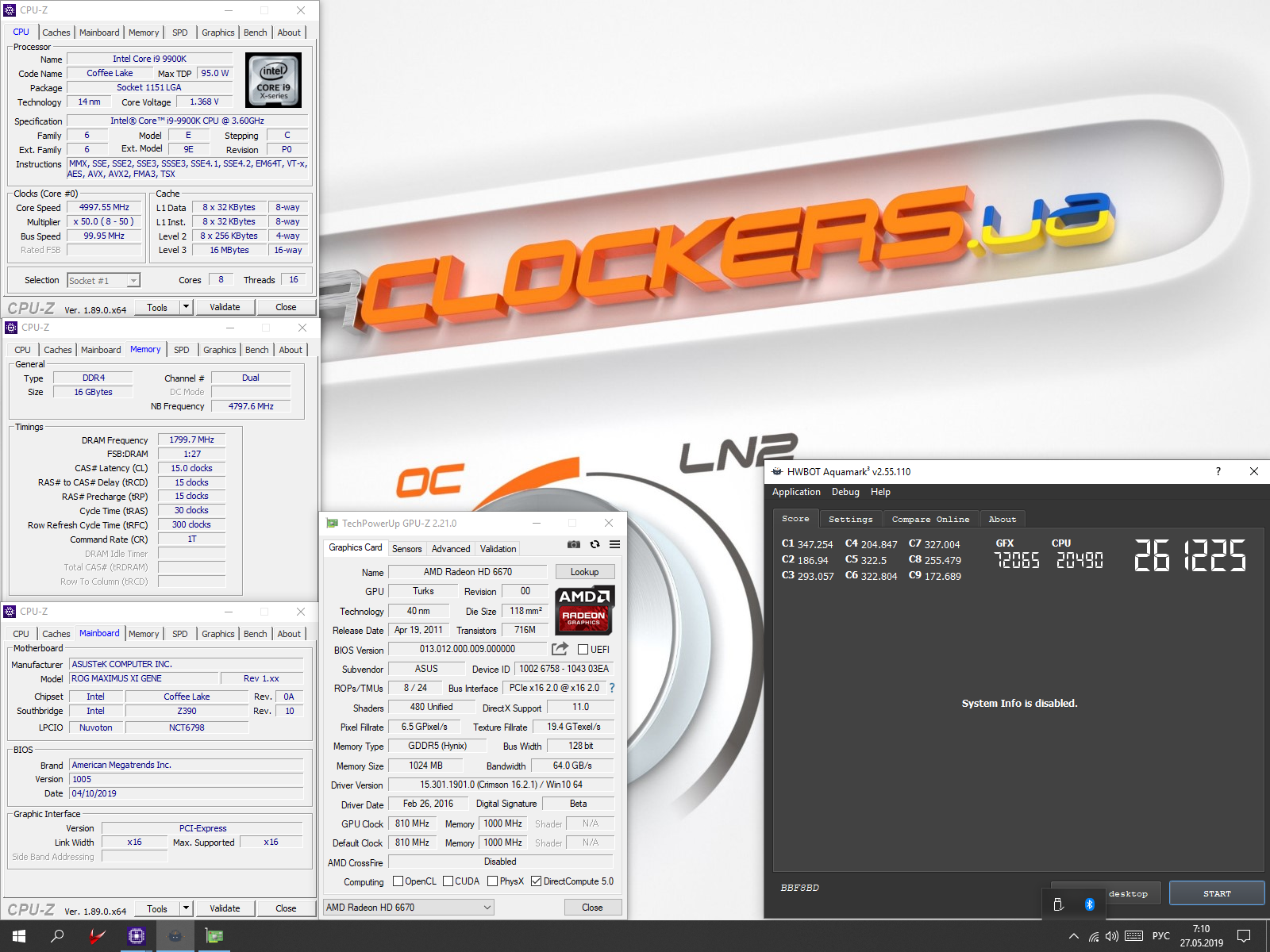Open the Windows Start menu
Viewport: 1270px width, 952px height.
click(x=19, y=936)
